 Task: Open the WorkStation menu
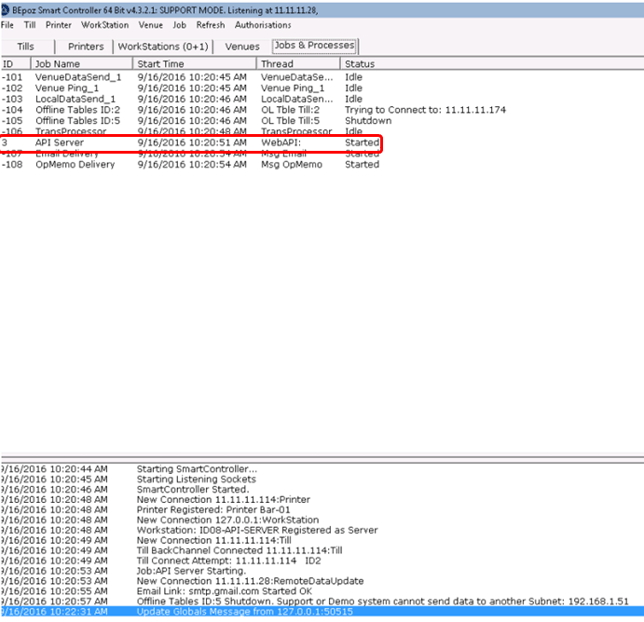pyautogui.click(x=105, y=25)
